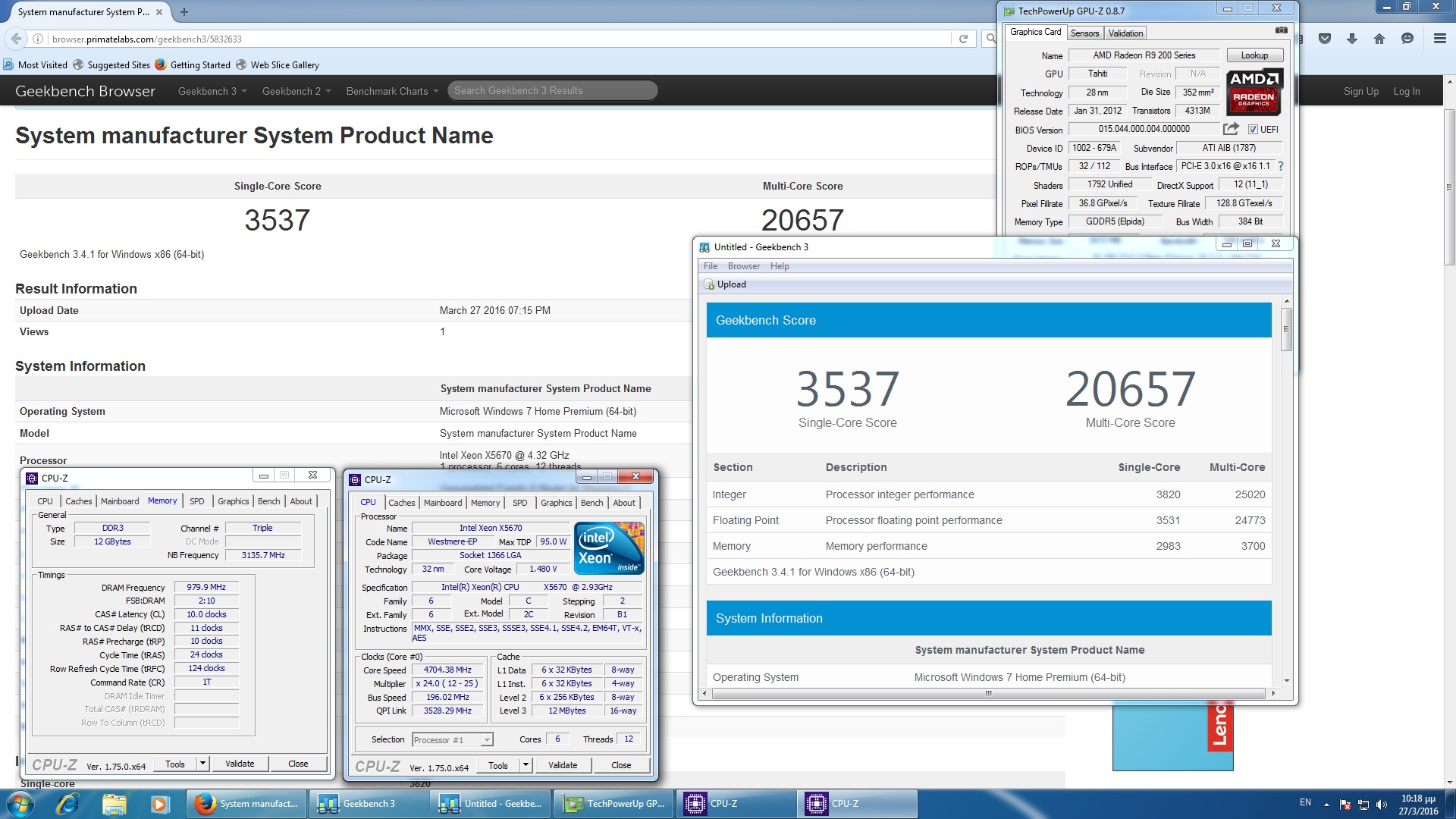Open media player icon on taskbar

[x=159, y=804]
